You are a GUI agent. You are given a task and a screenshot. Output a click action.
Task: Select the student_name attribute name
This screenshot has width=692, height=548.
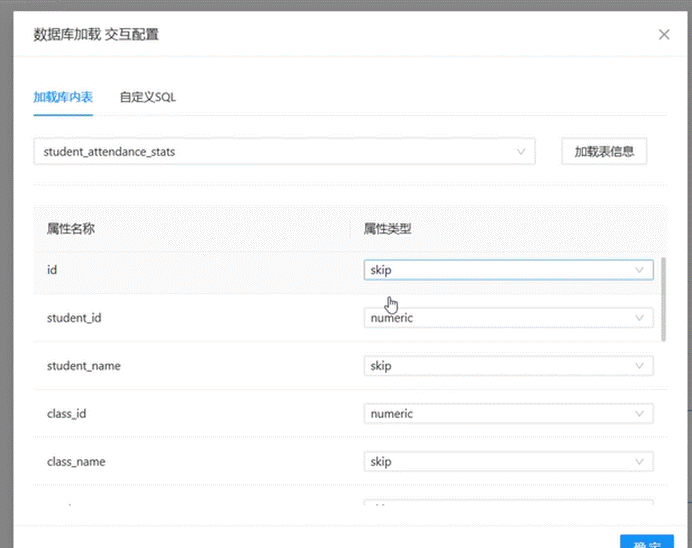(x=84, y=366)
